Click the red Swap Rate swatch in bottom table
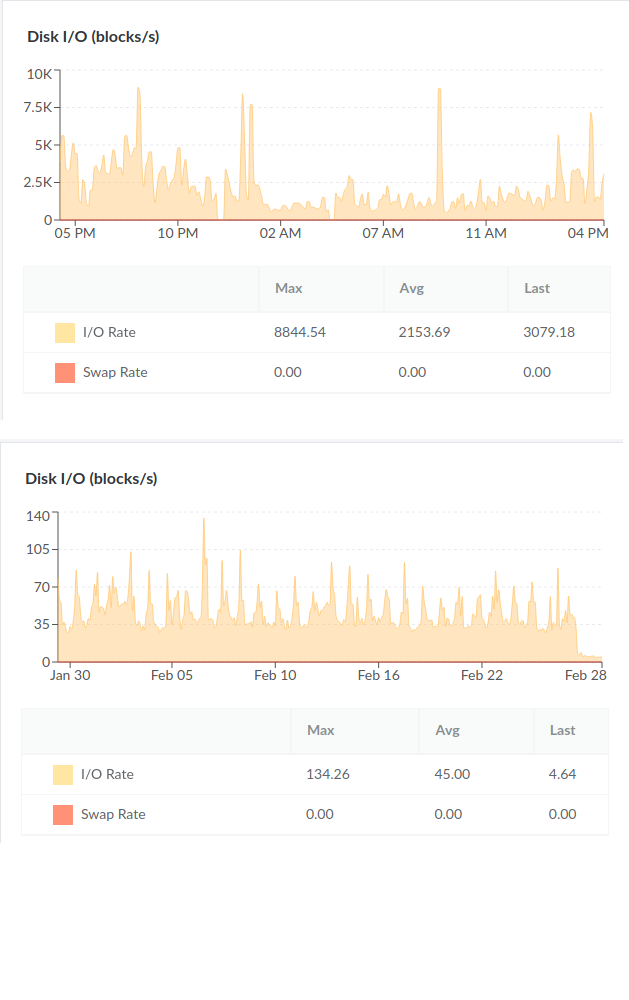The height and width of the screenshot is (1000, 629). [63, 814]
